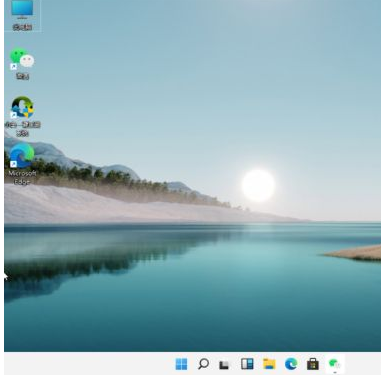This screenshot has height=375, width=381.
Task: Click the sandbar at the wallpaper's right edge
Action: coord(354,253)
